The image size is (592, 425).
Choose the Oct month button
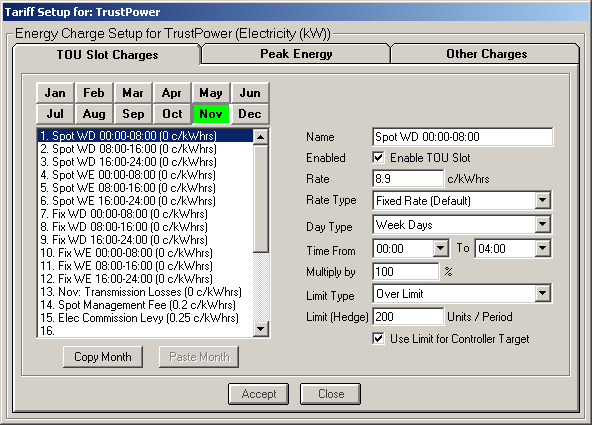pyautogui.click(x=172, y=114)
